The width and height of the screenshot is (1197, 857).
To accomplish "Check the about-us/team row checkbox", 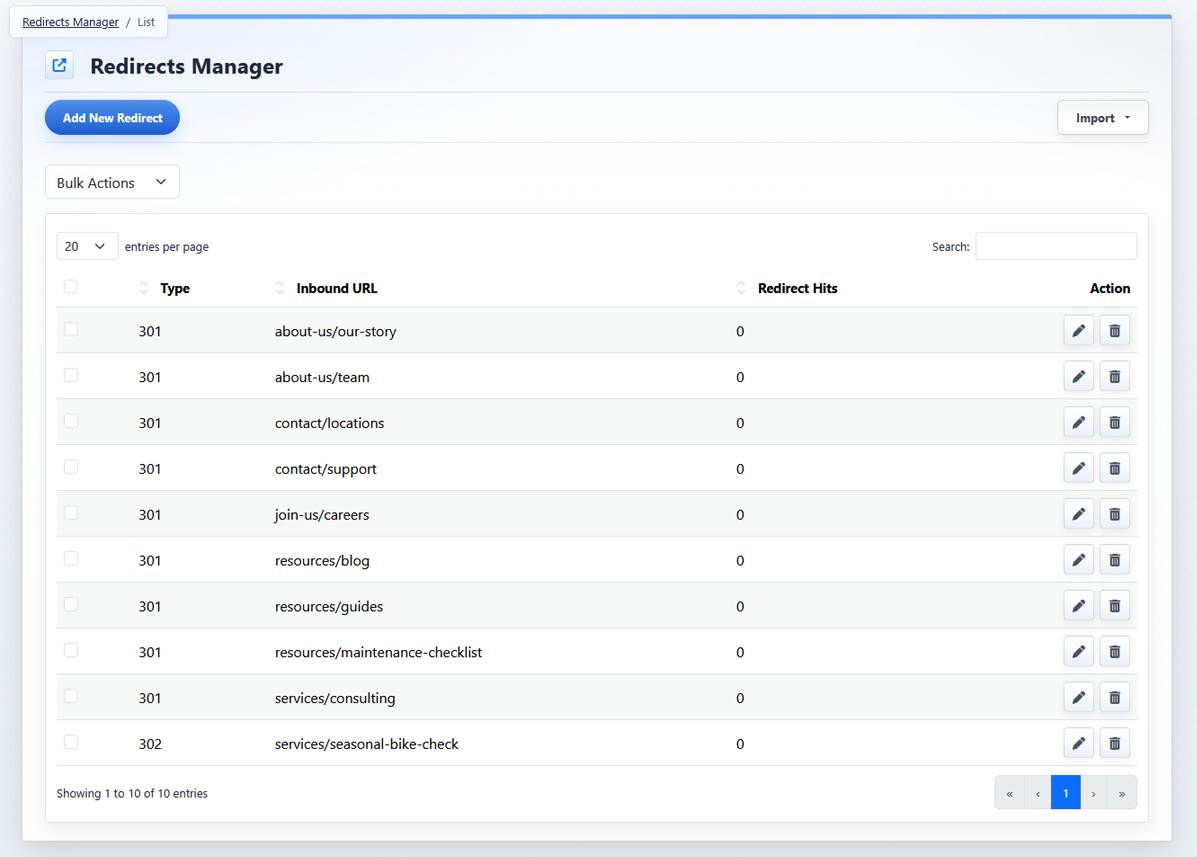I will [x=70, y=375].
